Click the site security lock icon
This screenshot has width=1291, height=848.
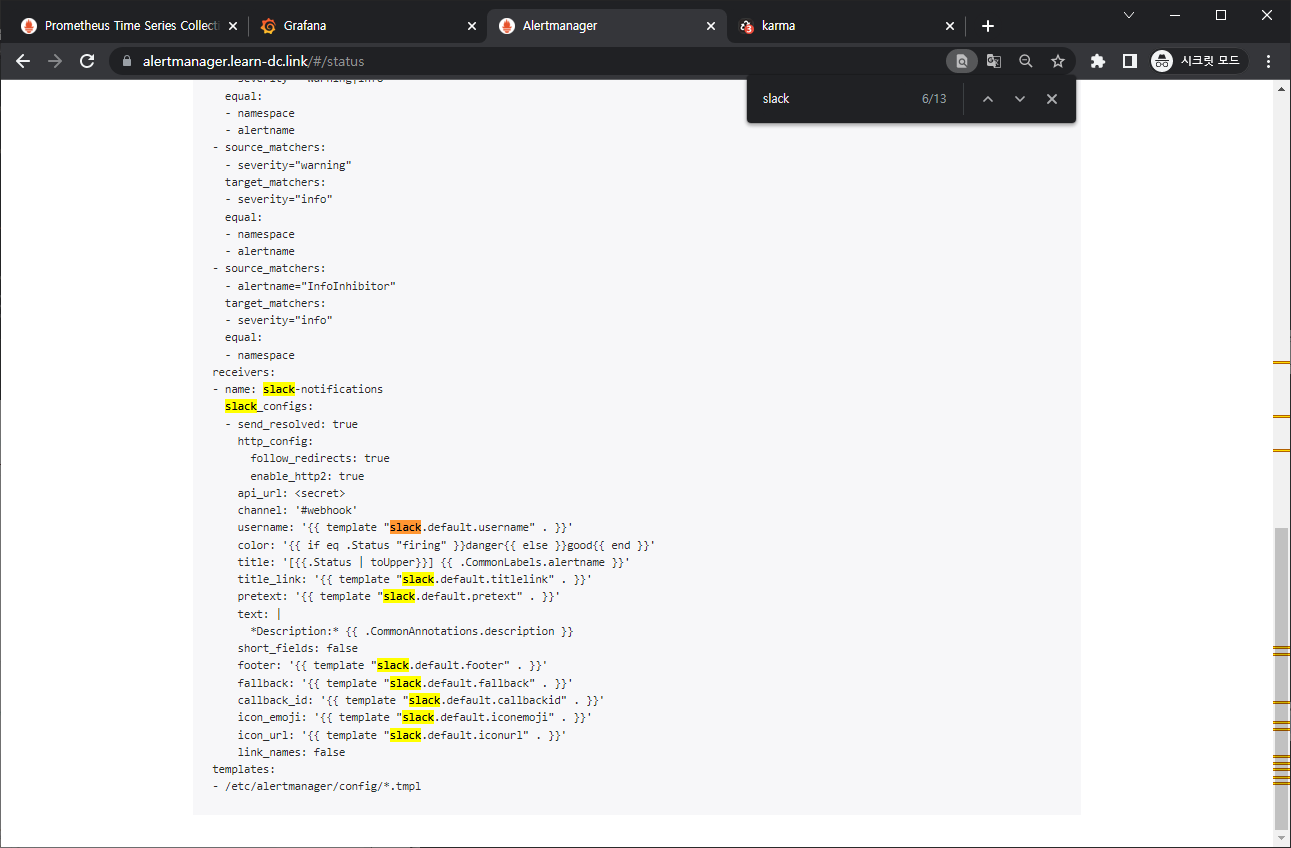(x=126, y=60)
